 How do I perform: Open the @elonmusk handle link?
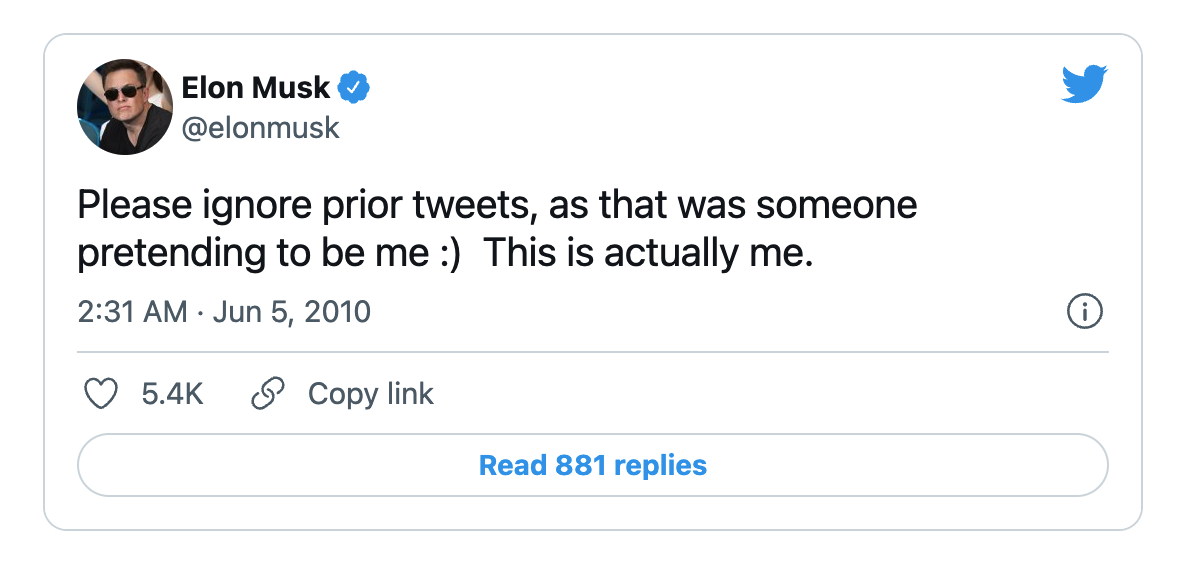click(x=261, y=128)
